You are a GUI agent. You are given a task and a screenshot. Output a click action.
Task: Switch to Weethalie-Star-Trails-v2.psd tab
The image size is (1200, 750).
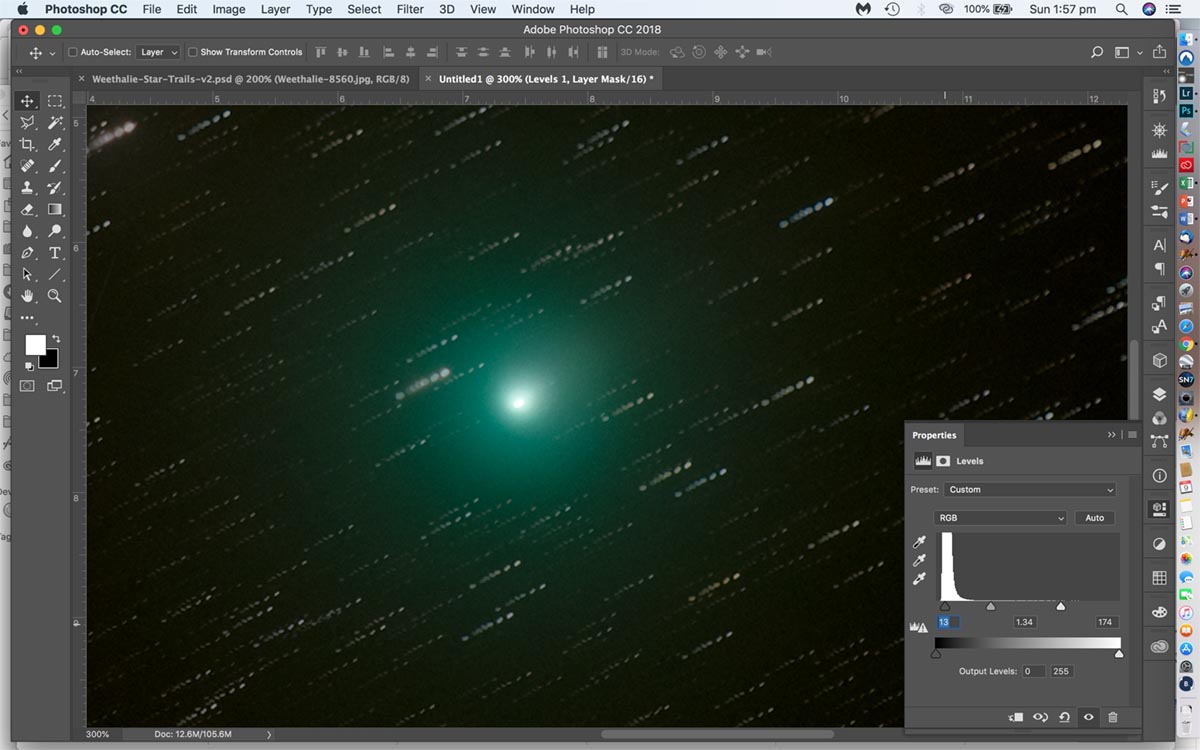(x=250, y=79)
